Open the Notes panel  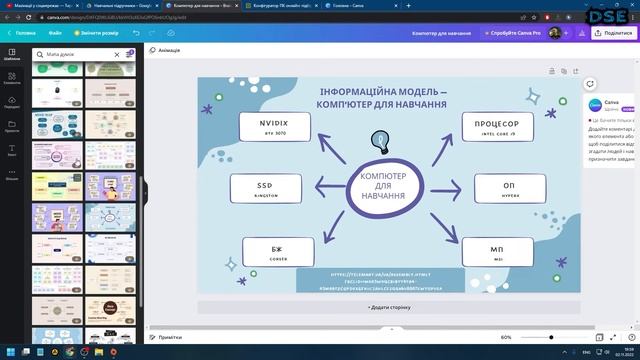[x=166, y=337]
